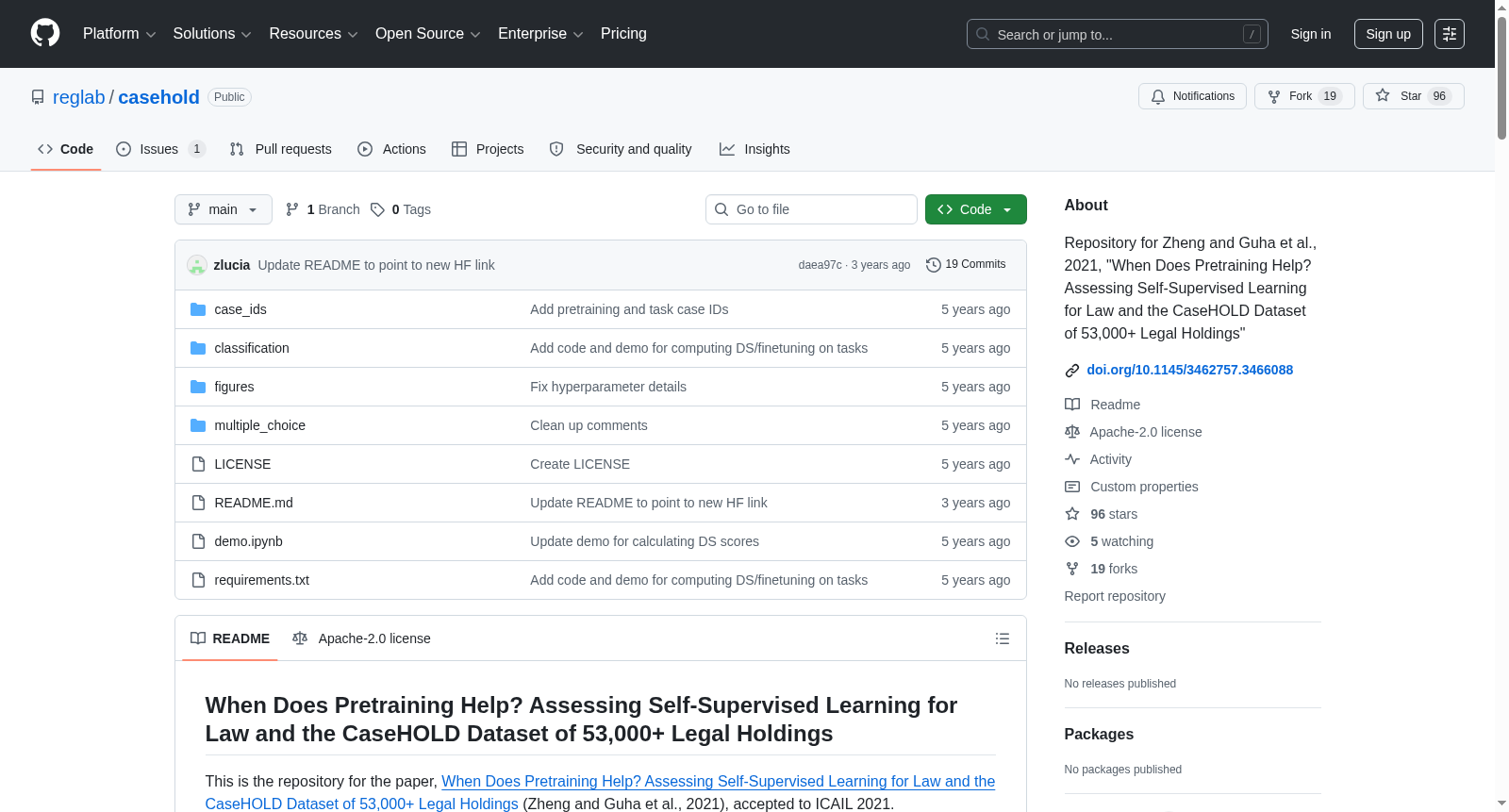Expand the Enterprise menu
Screen dimensions: 1509x812
(x=540, y=34)
